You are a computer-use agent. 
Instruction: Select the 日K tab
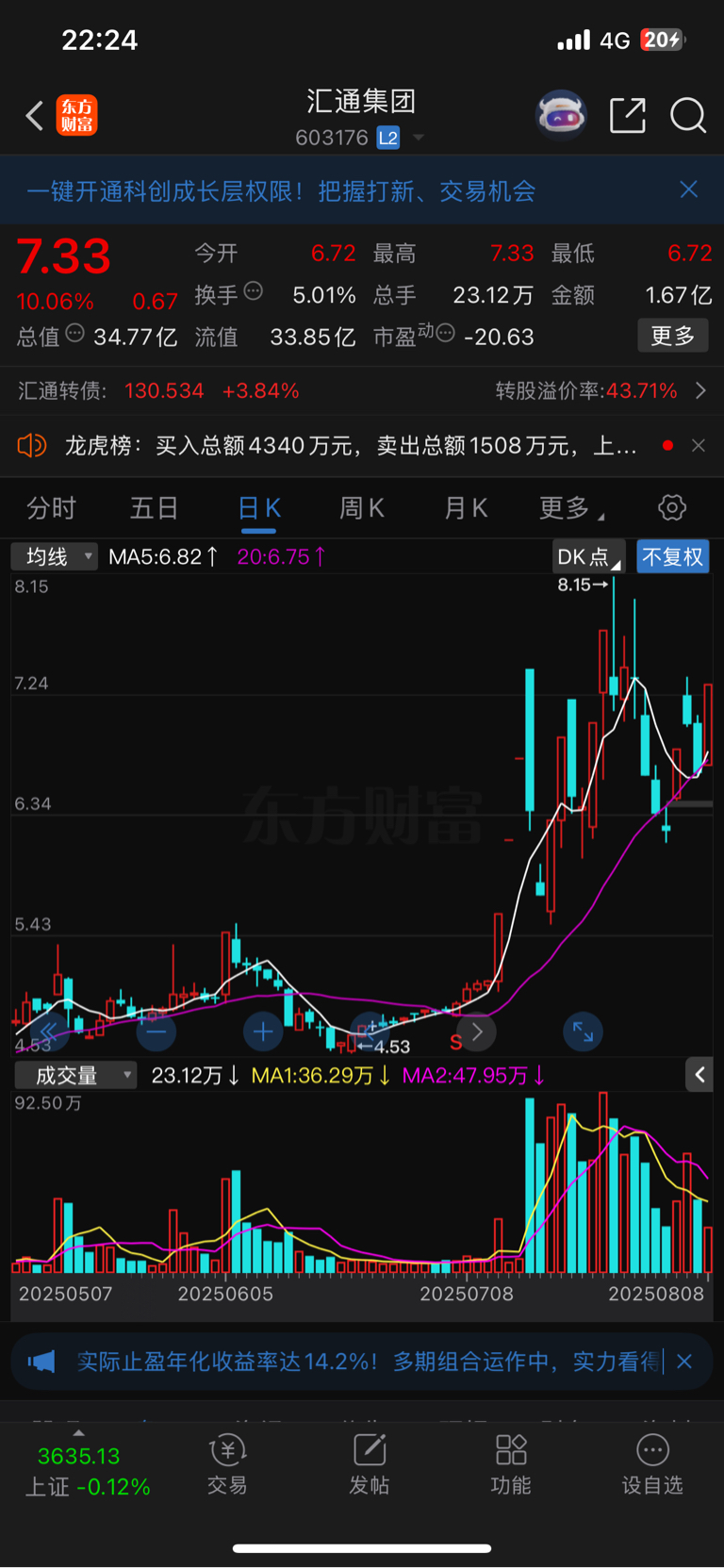tap(259, 508)
